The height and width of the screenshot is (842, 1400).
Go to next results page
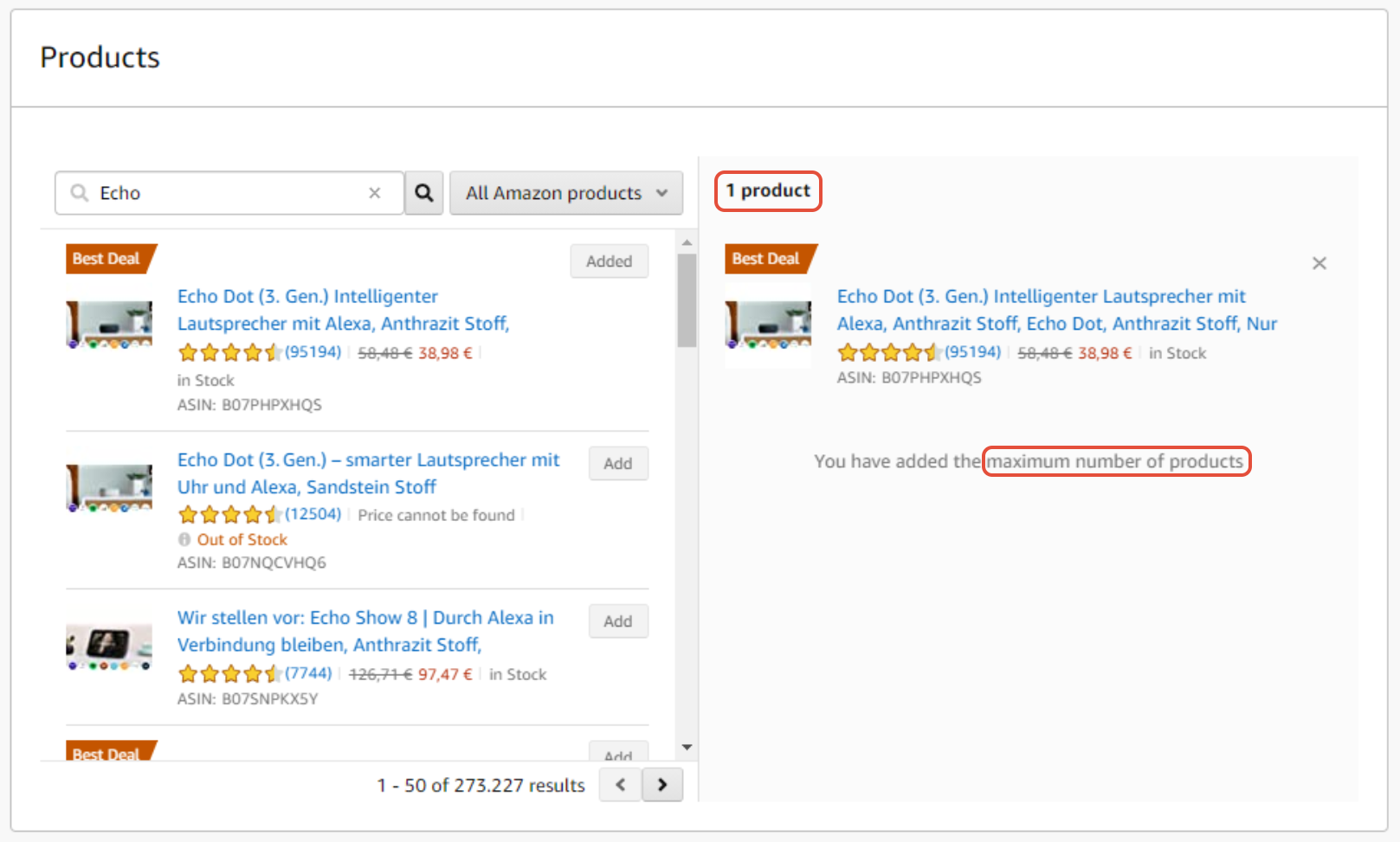pos(662,785)
